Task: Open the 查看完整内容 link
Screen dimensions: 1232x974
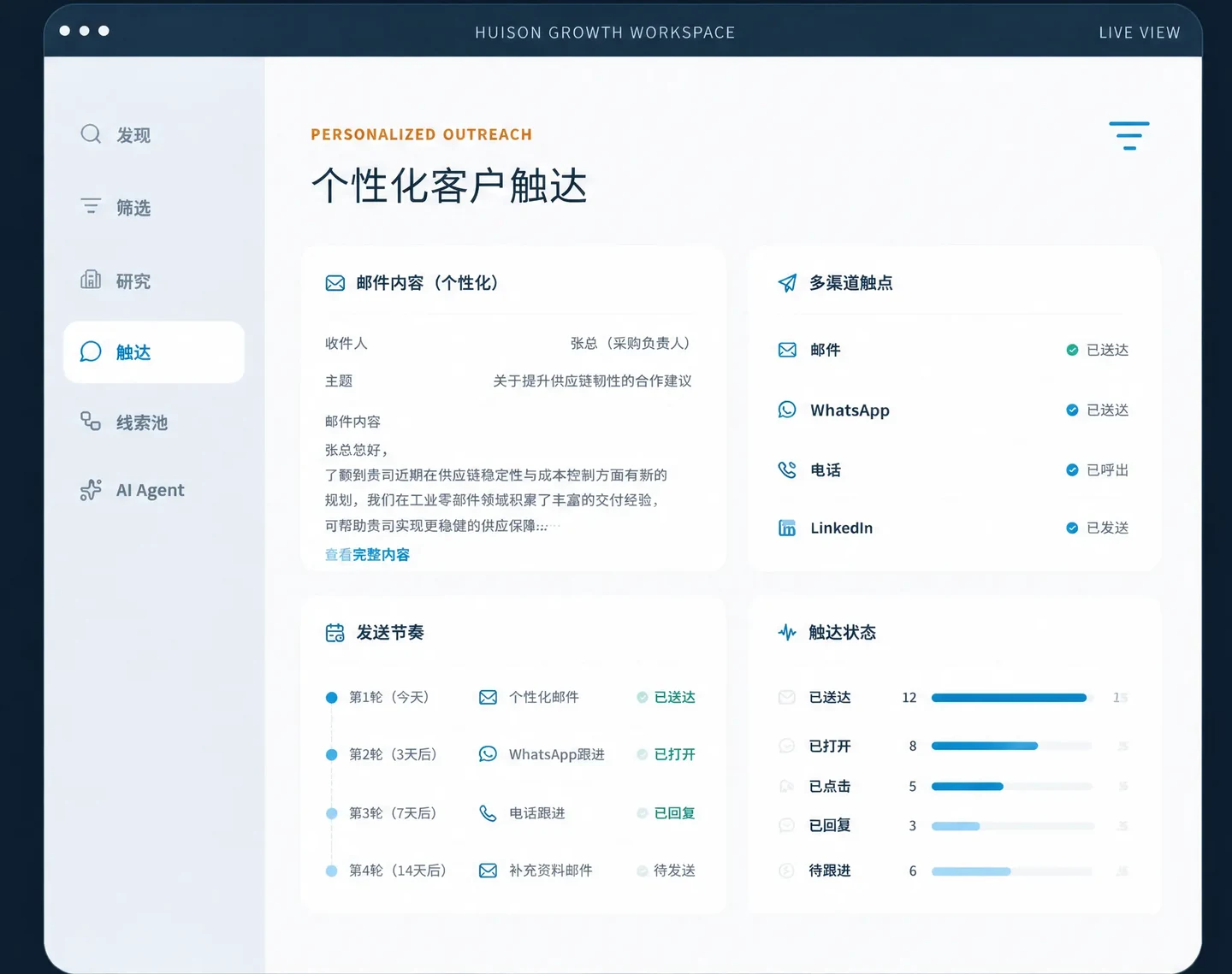Action: coord(367,555)
